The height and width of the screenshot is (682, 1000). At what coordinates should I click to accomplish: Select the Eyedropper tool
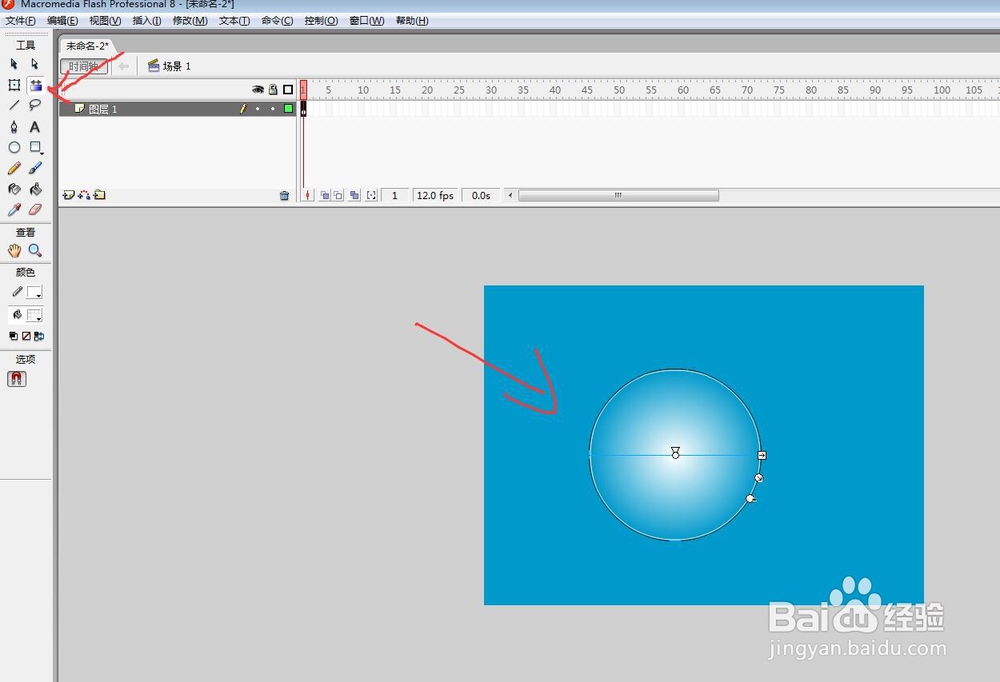point(14,210)
